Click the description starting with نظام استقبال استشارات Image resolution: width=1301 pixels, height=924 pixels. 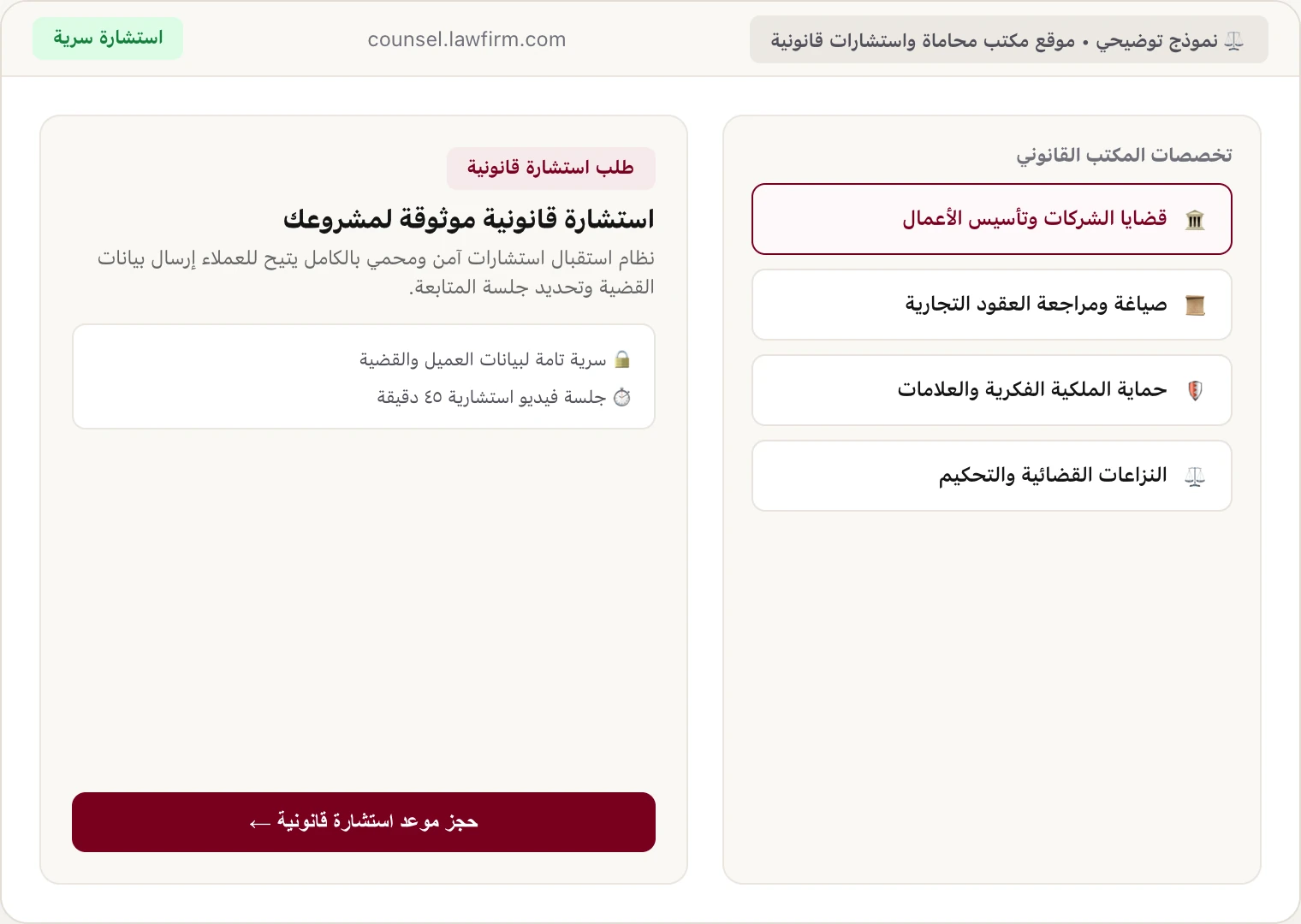tap(376, 272)
